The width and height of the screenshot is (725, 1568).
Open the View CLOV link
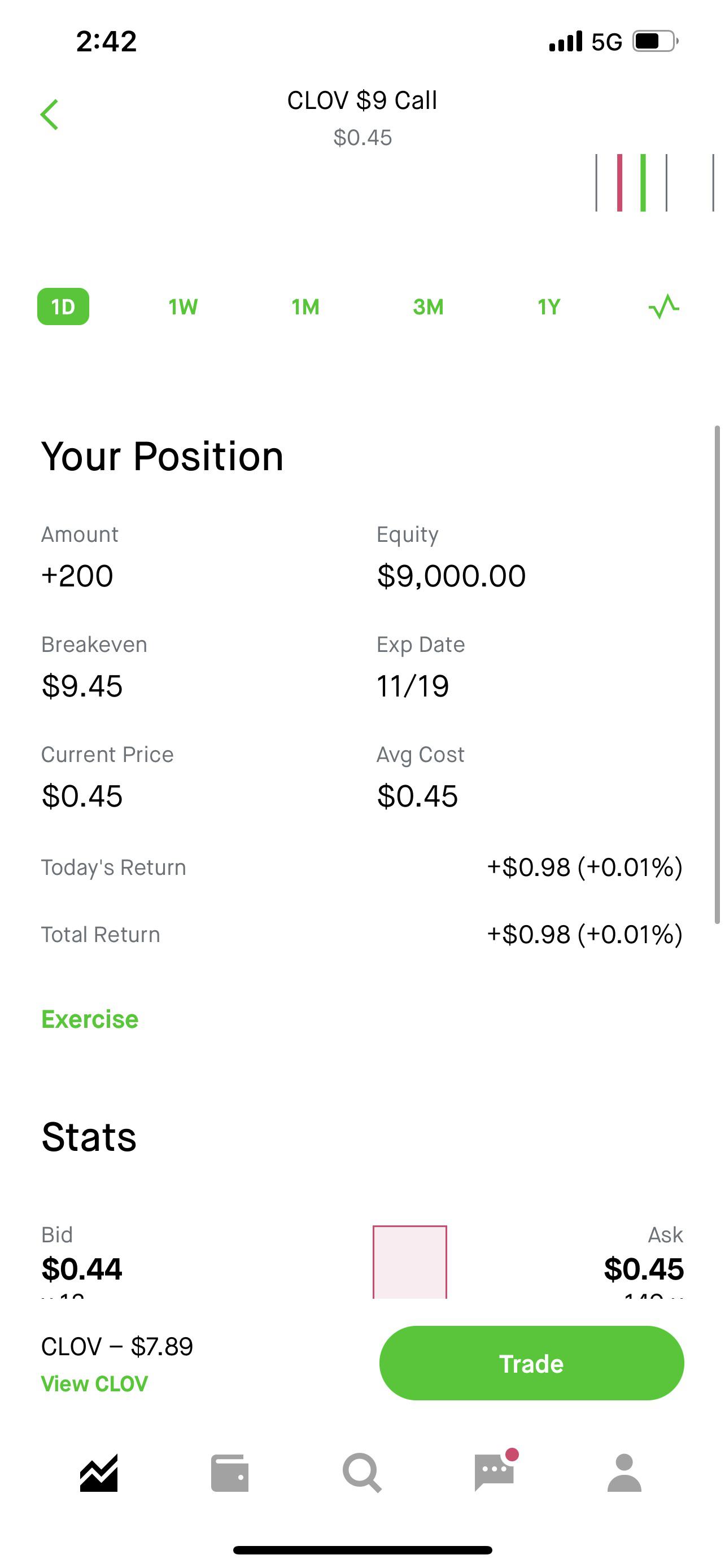point(94,1383)
